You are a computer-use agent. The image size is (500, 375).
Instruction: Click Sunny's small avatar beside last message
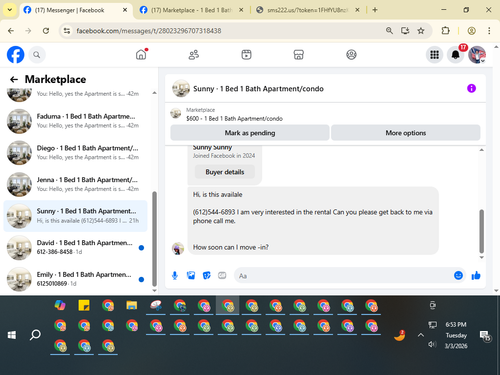point(178,248)
